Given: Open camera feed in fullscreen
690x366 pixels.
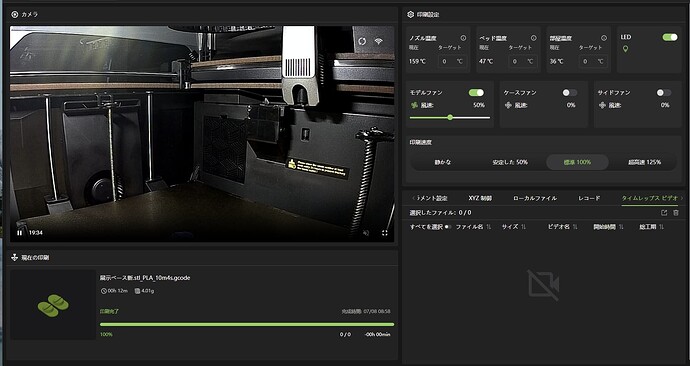Looking at the screenshot, I should [x=385, y=233].
